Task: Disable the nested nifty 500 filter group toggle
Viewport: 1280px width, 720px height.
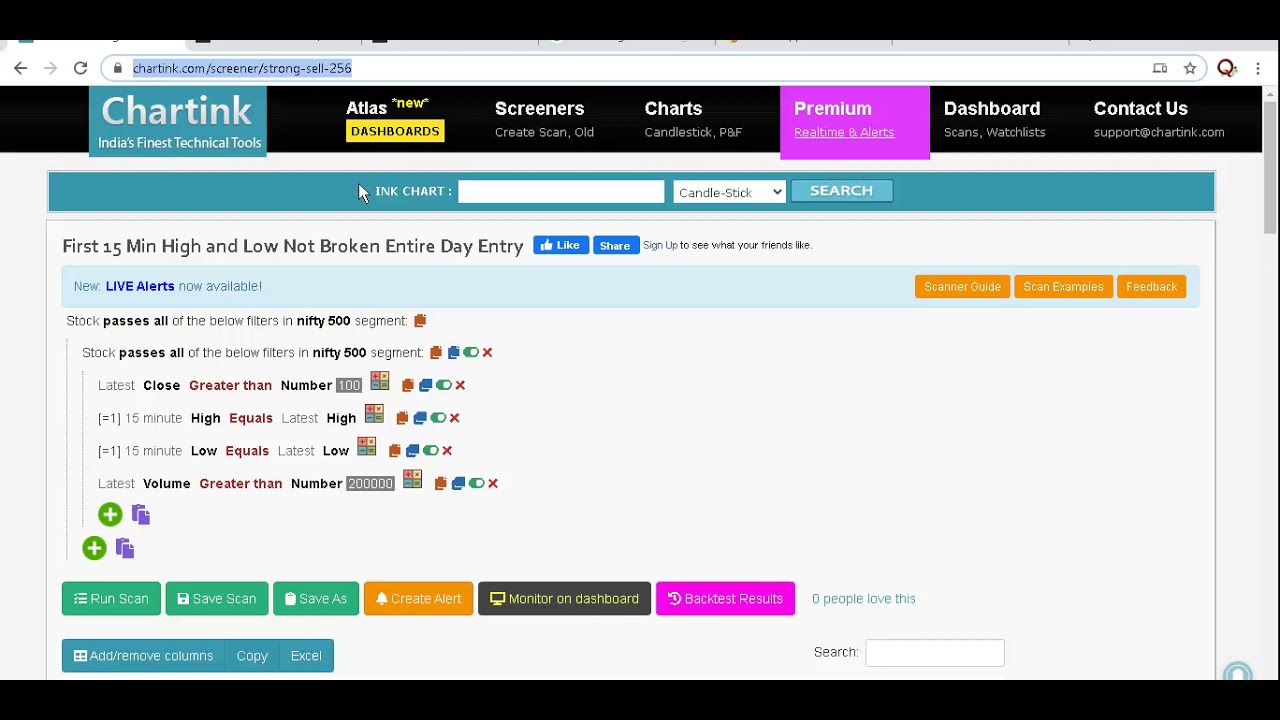Action: pos(470,353)
